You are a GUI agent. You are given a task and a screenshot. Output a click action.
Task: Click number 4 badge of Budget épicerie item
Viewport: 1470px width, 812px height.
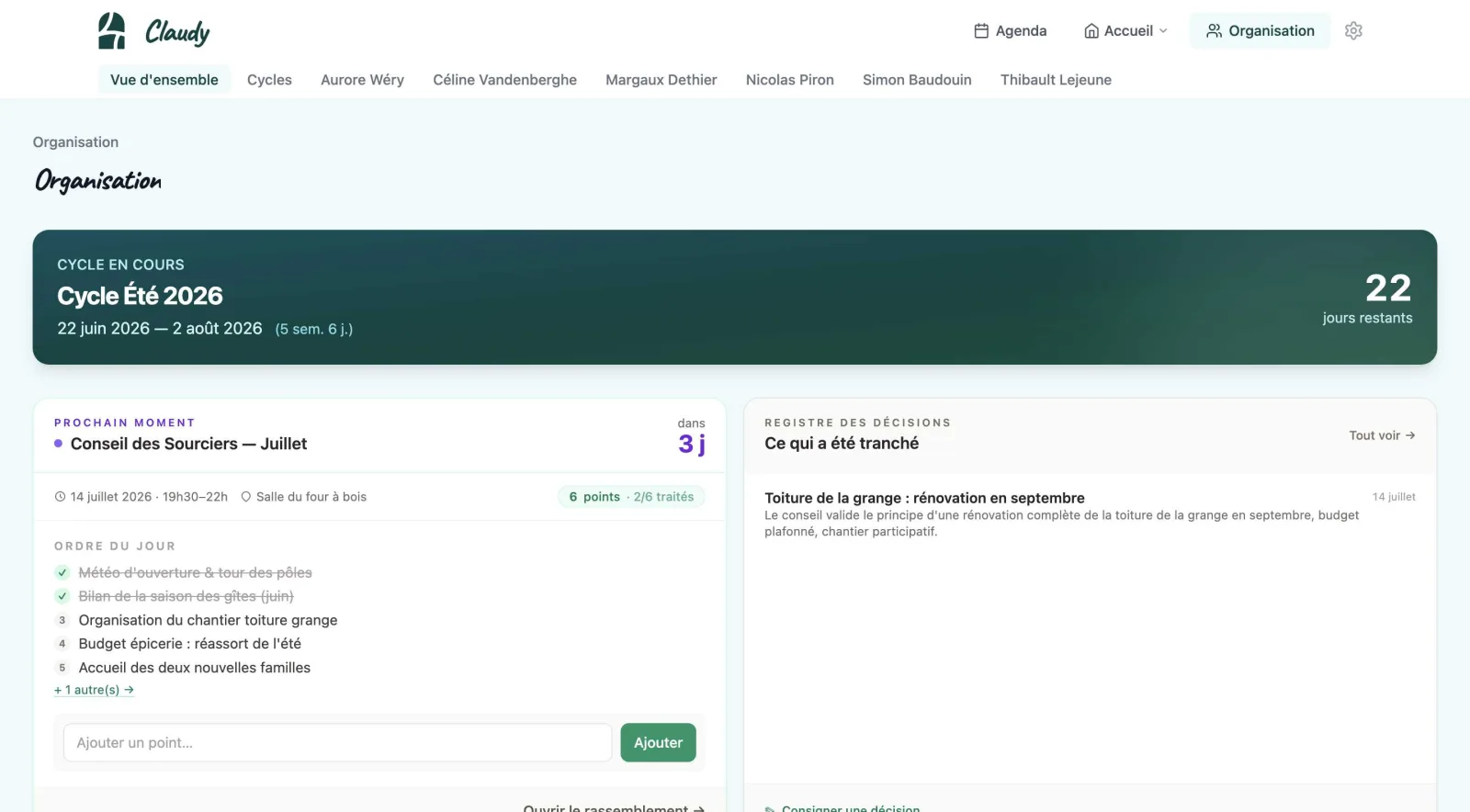(62, 644)
